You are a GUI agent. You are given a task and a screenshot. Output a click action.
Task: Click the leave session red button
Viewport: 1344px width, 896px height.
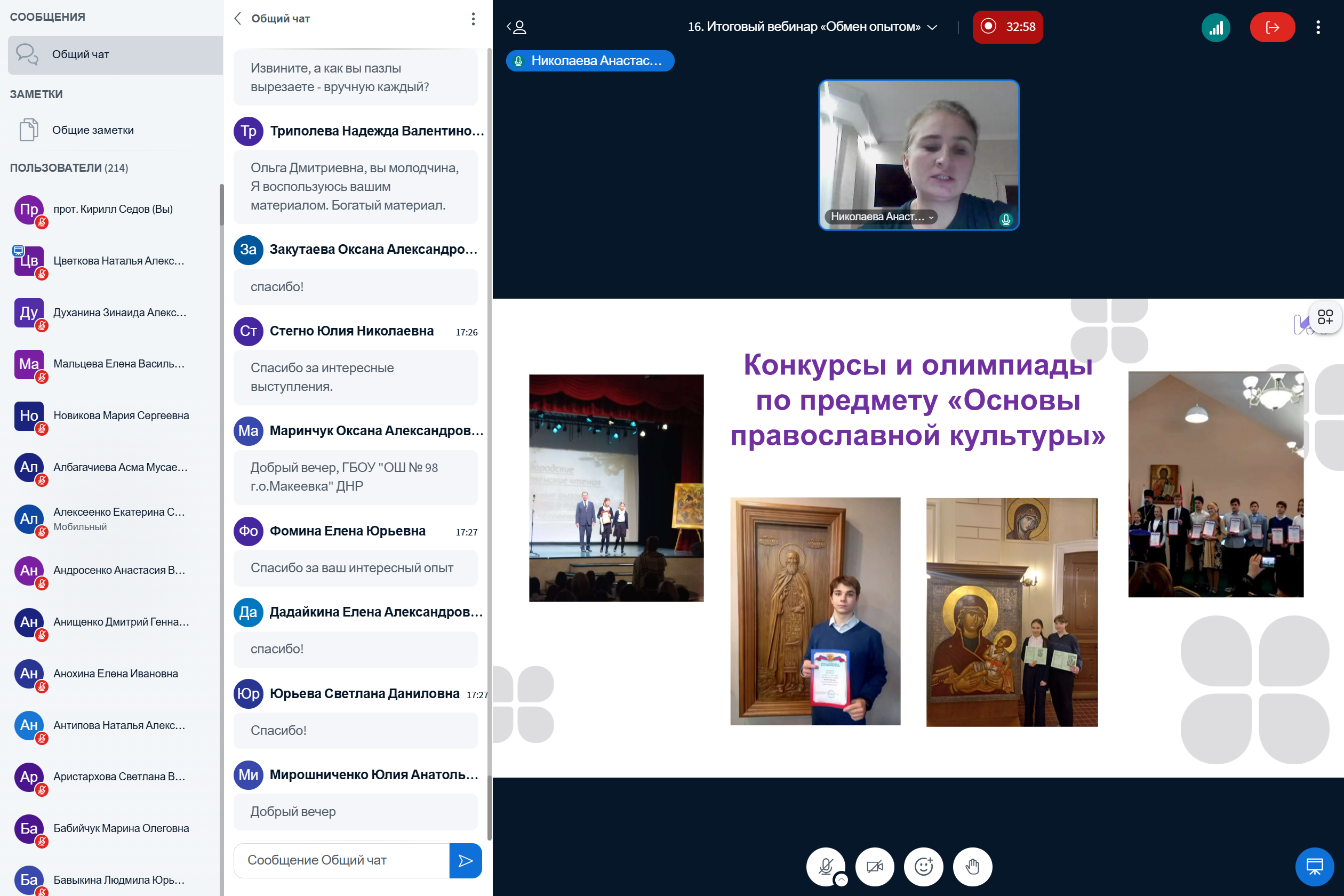point(1271,27)
